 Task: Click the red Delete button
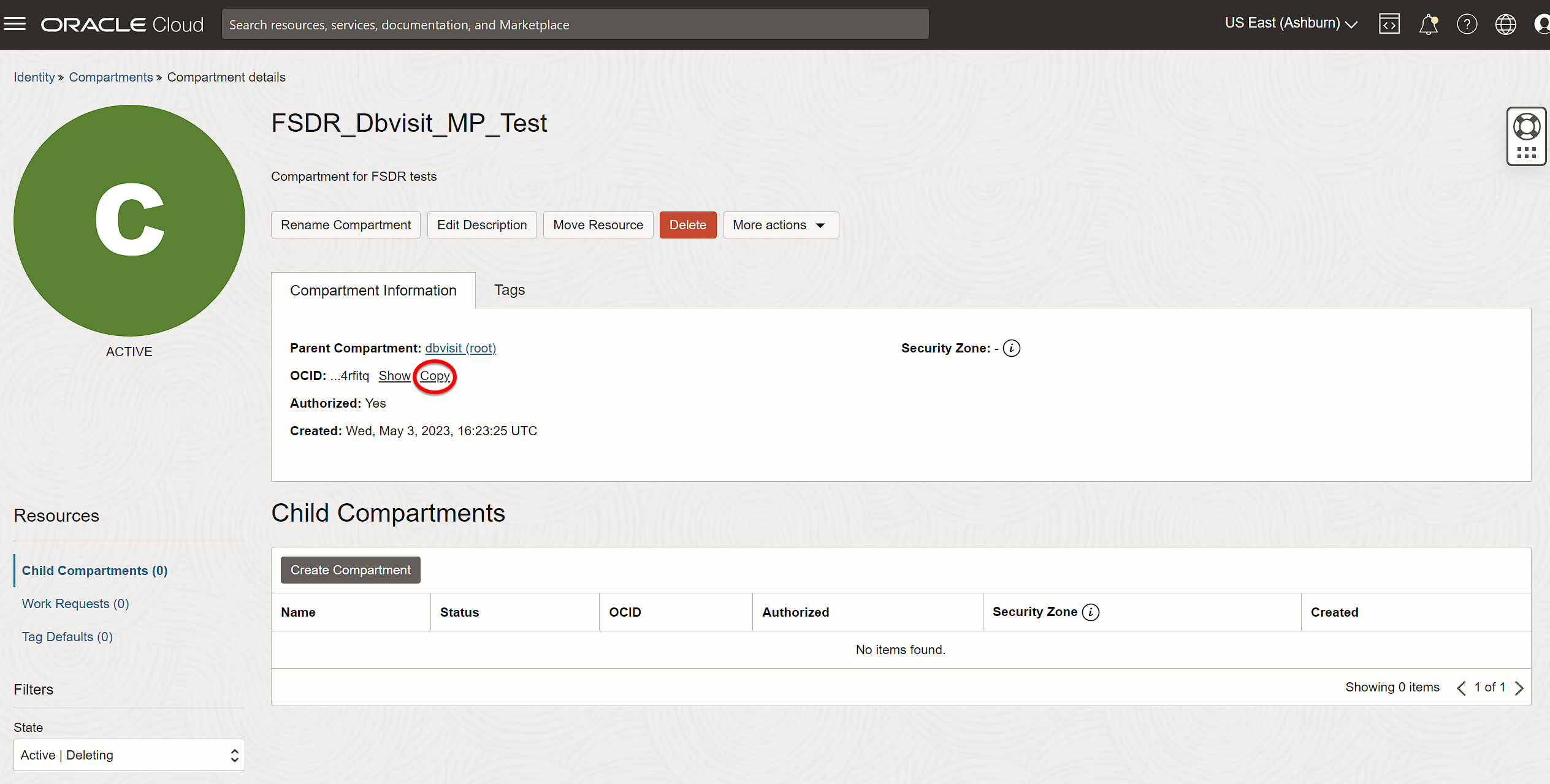pyautogui.click(x=688, y=225)
